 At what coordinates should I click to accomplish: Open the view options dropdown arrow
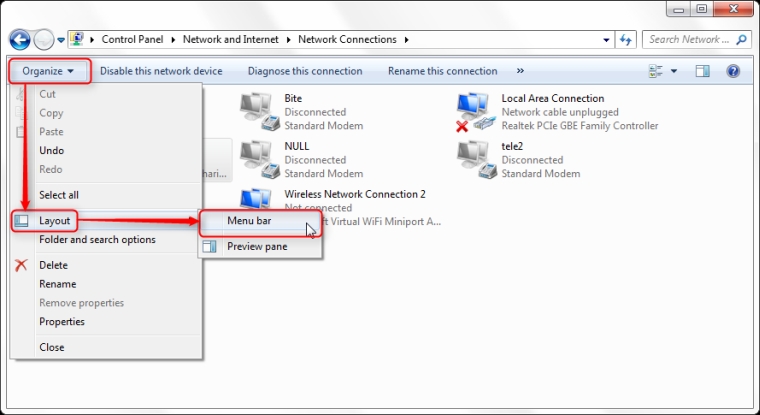(674, 71)
